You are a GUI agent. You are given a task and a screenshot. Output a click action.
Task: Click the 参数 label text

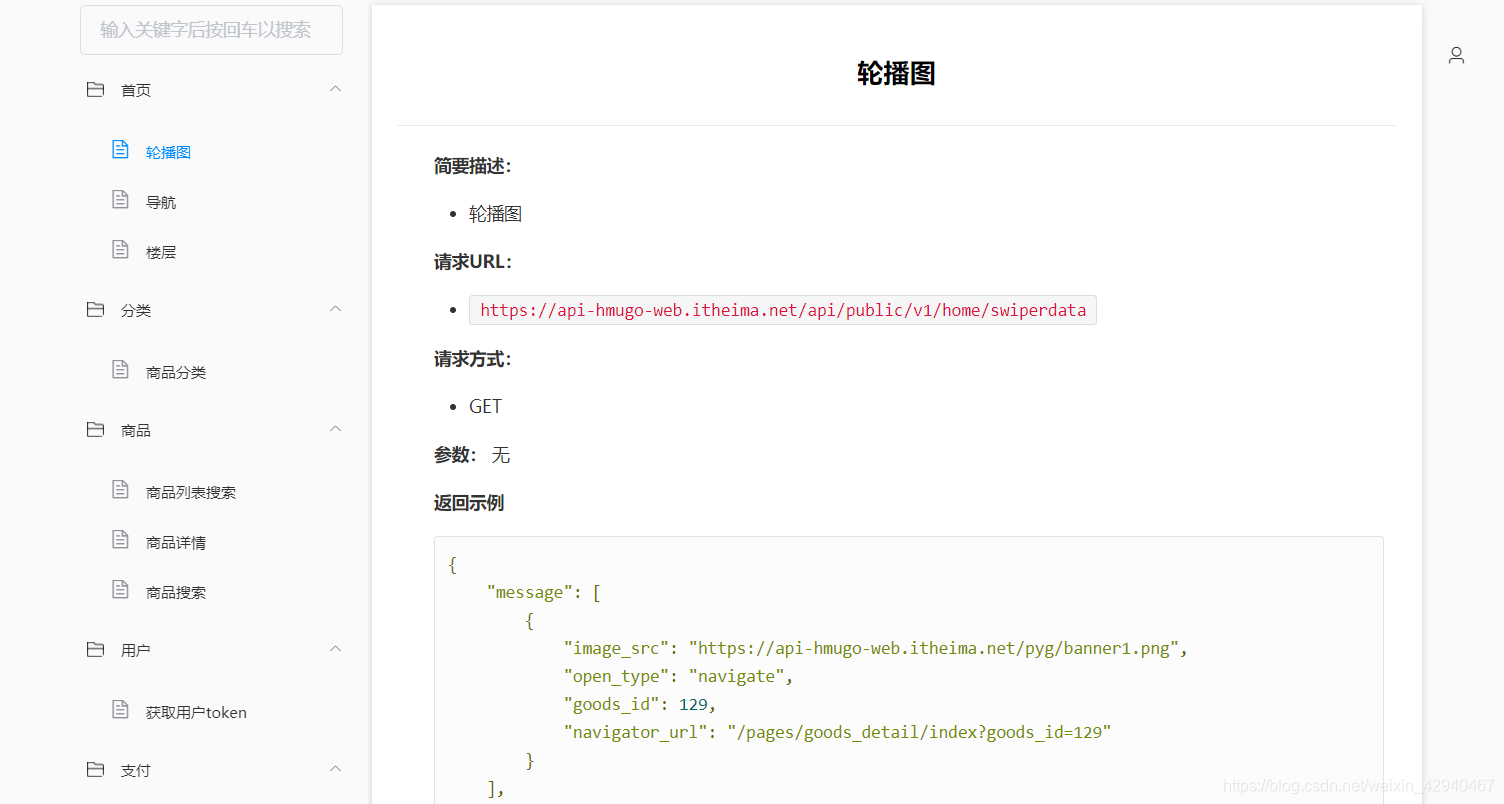point(455,455)
